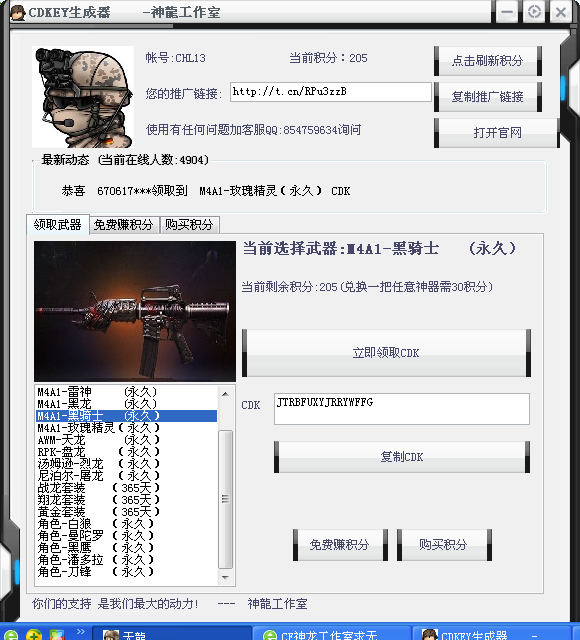The image size is (580, 640).
Task: Select 角色-白狼 in the list
Action: click(x=127, y=524)
